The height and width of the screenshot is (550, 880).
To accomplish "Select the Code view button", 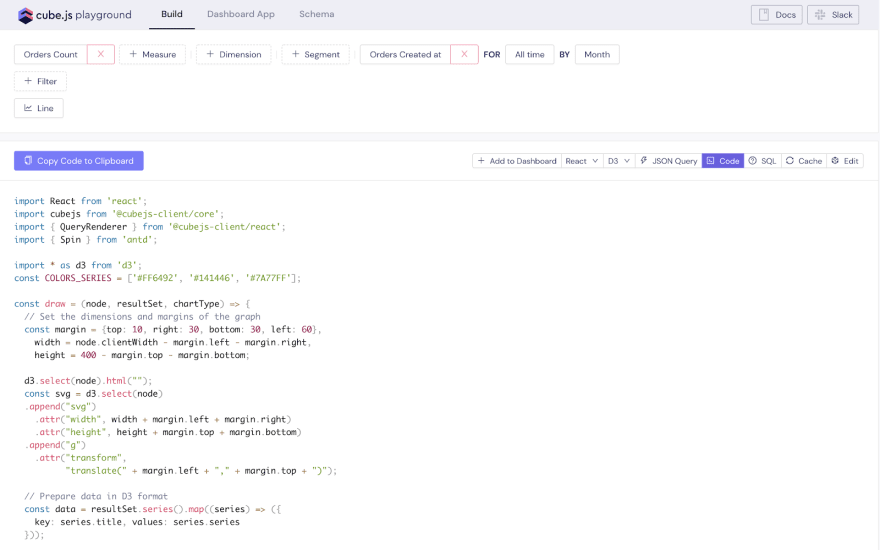I will pyautogui.click(x=723, y=161).
